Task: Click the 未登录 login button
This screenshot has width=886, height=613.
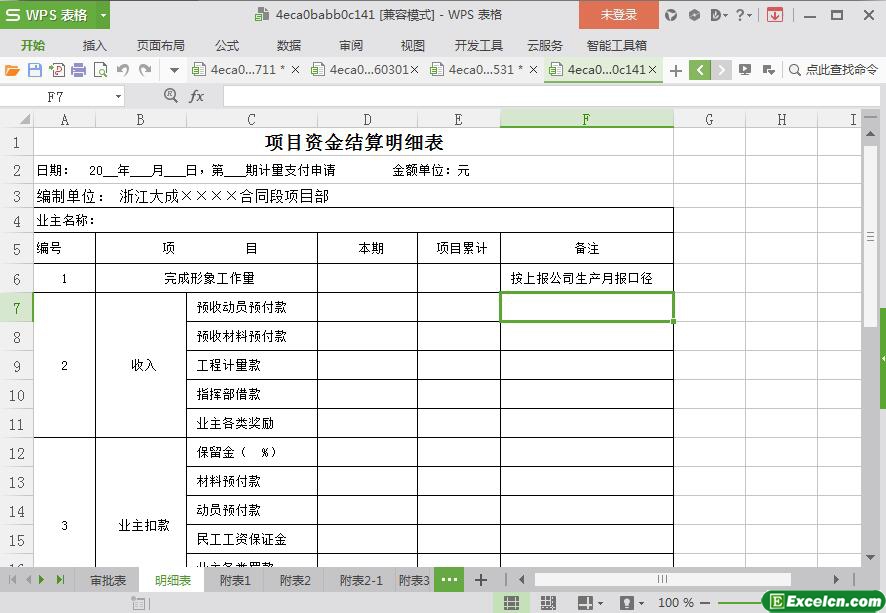Action: (x=619, y=15)
